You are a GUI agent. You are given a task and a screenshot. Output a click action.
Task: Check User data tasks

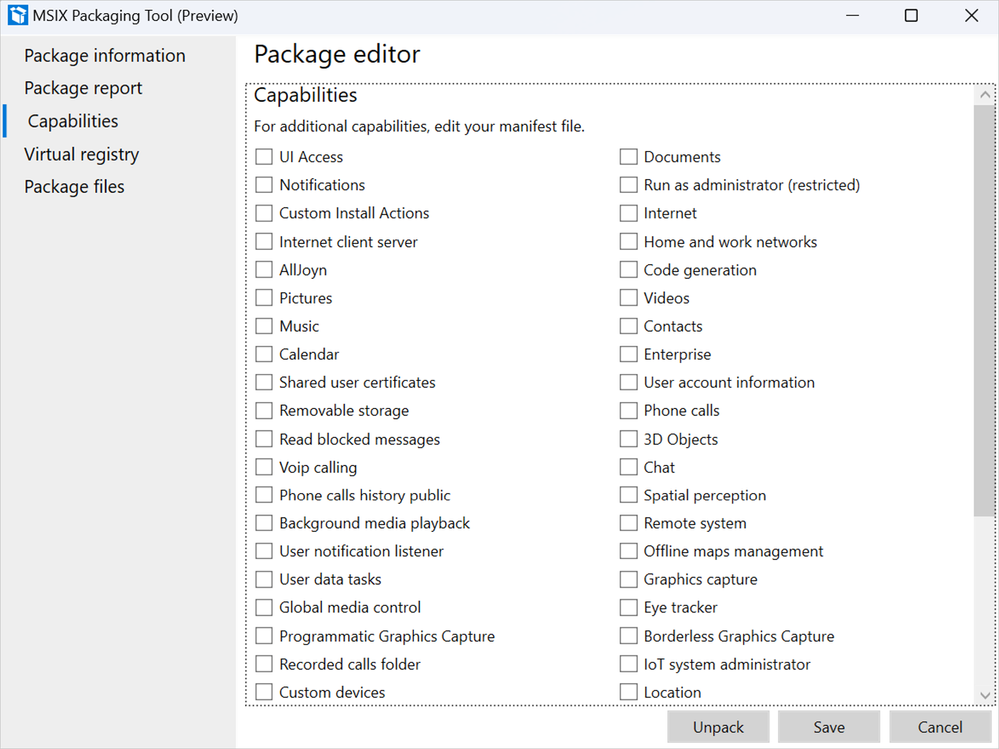pos(264,579)
